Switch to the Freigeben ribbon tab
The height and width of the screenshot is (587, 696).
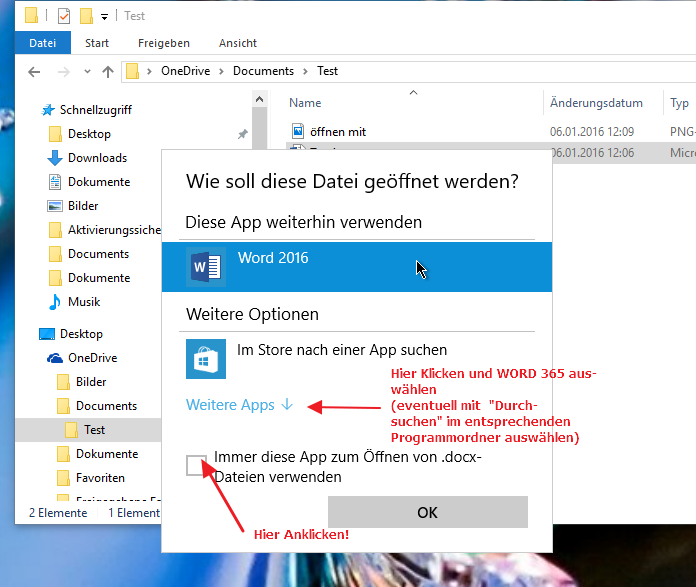pos(164,43)
